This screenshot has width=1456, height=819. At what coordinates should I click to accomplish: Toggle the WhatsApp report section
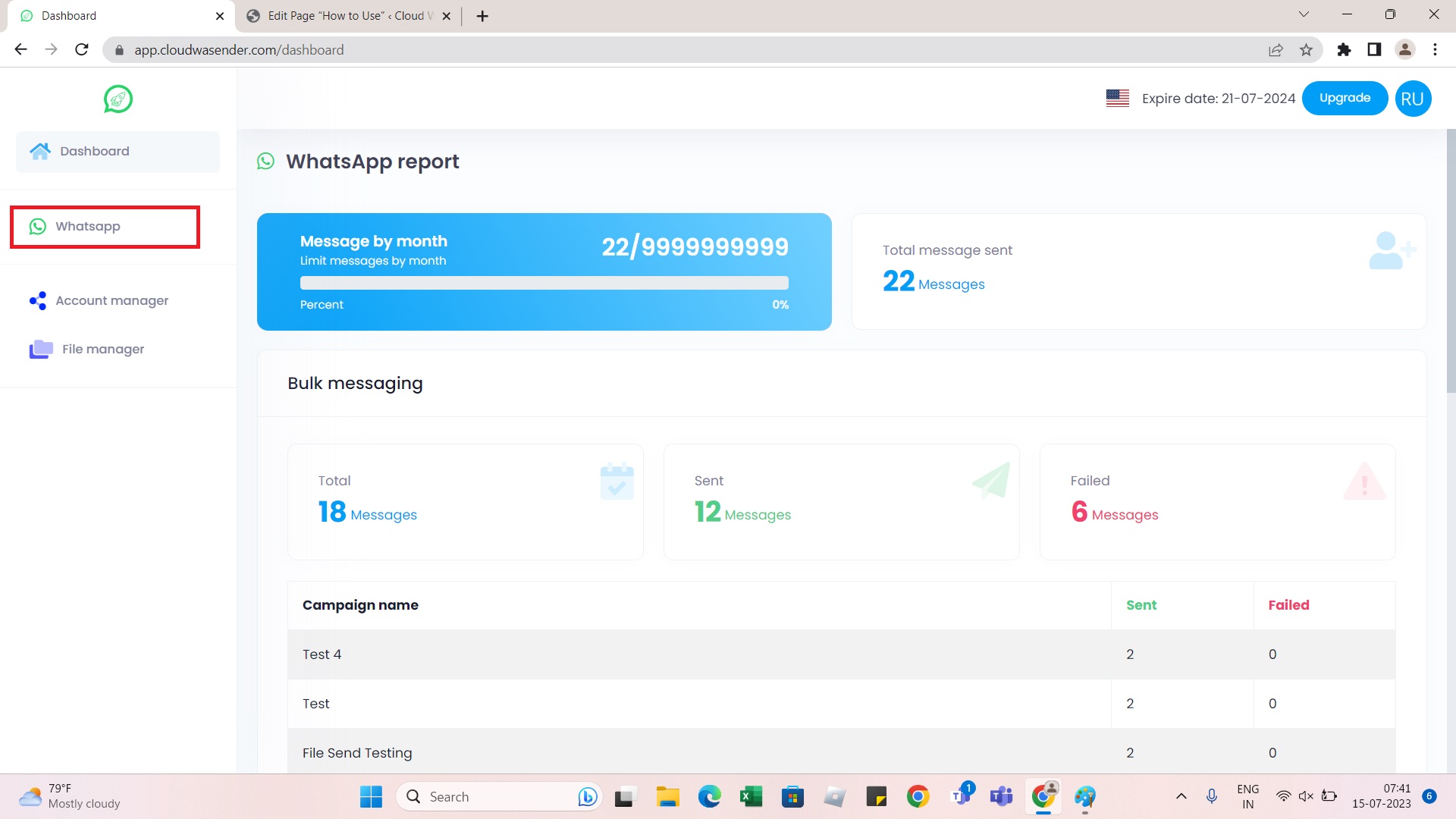point(371,162)
